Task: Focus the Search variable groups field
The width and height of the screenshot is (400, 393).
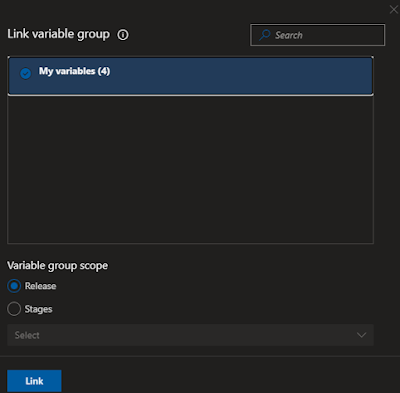Action: click(318, 35)
